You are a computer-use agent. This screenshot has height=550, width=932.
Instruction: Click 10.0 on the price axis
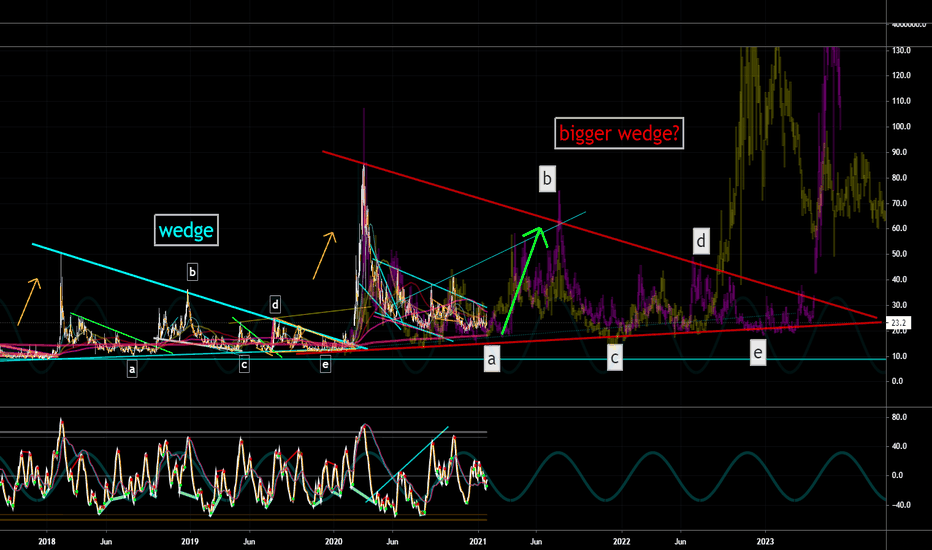[899, 356]
